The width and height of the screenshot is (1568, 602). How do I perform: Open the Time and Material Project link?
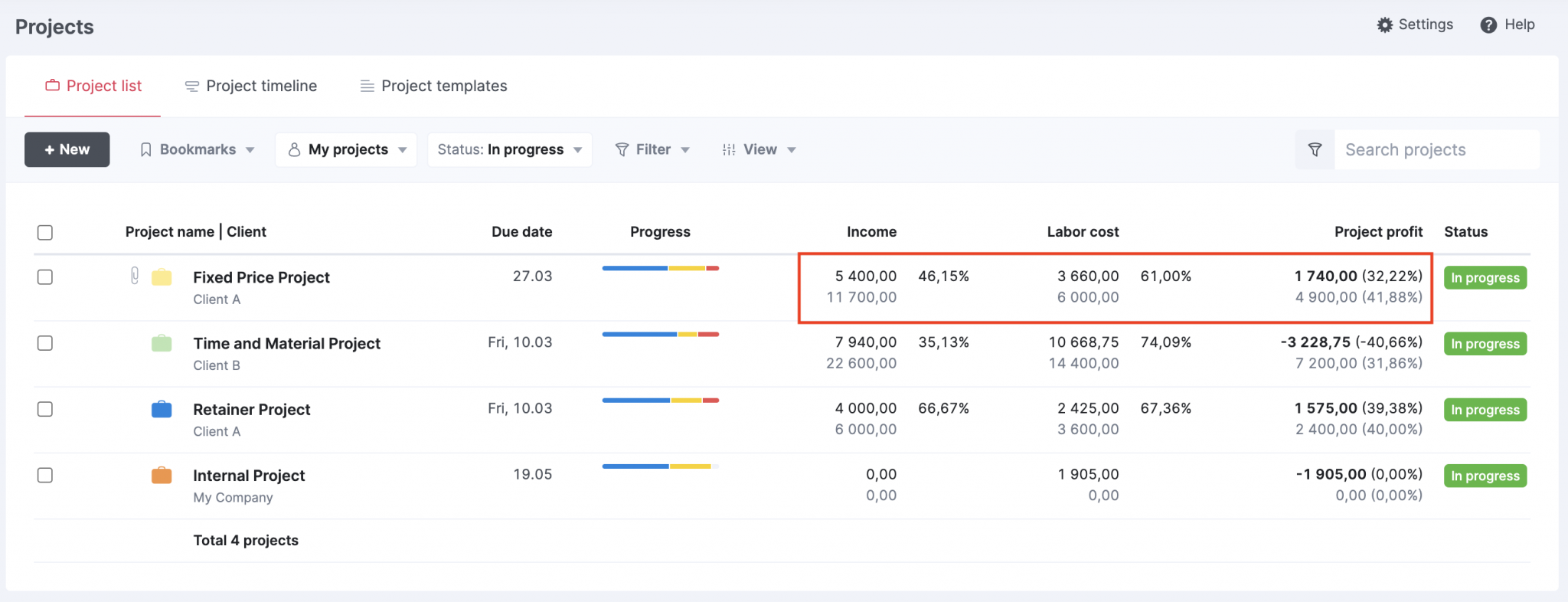286,344
